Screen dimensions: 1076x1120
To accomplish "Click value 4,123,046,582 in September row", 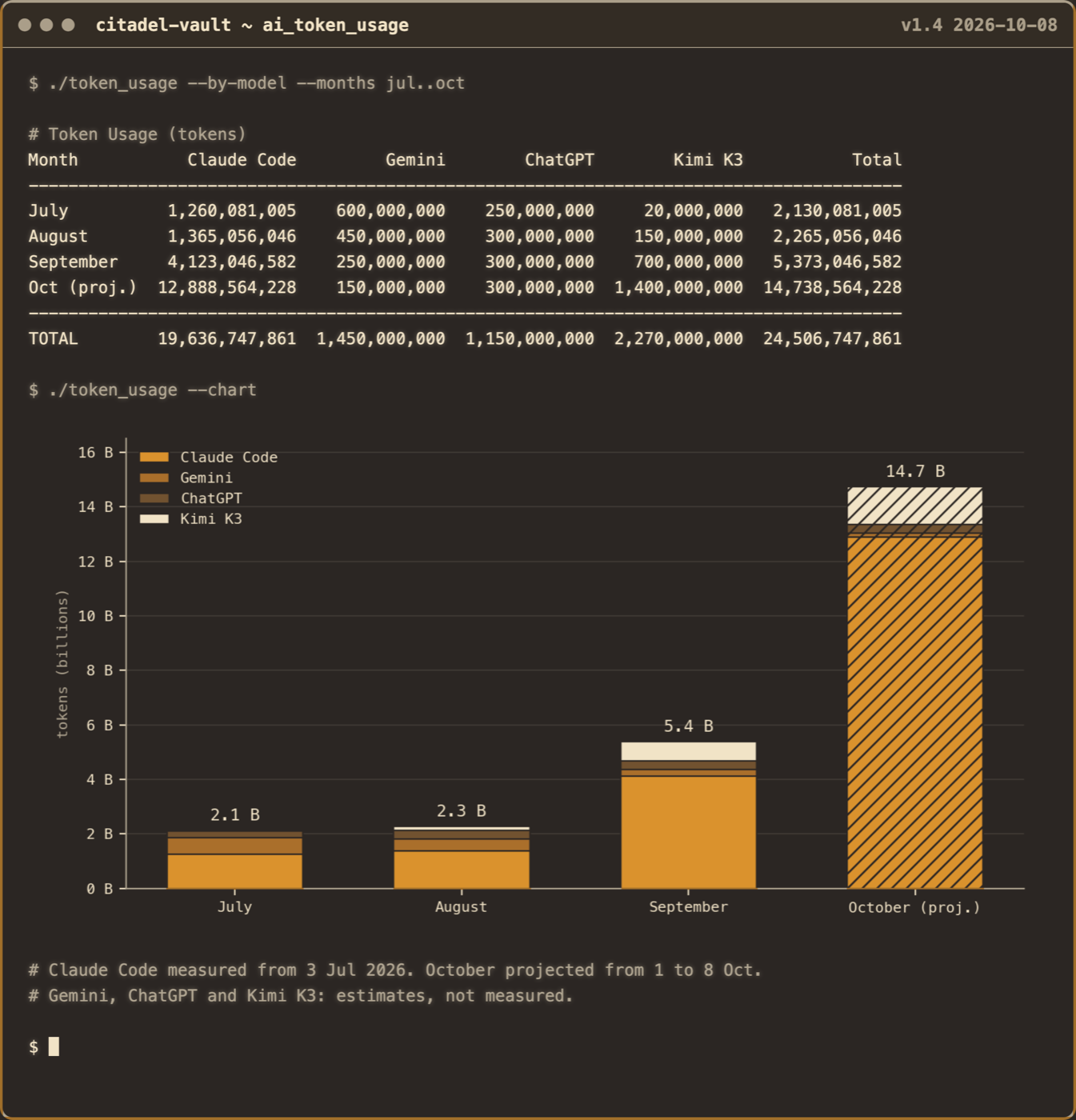I will point(232,262).
